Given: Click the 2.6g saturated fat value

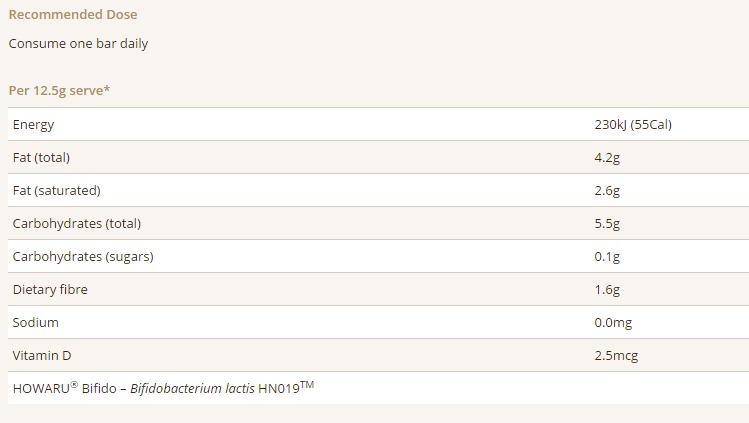Looking at the screenshot, I should pos(607,190).
